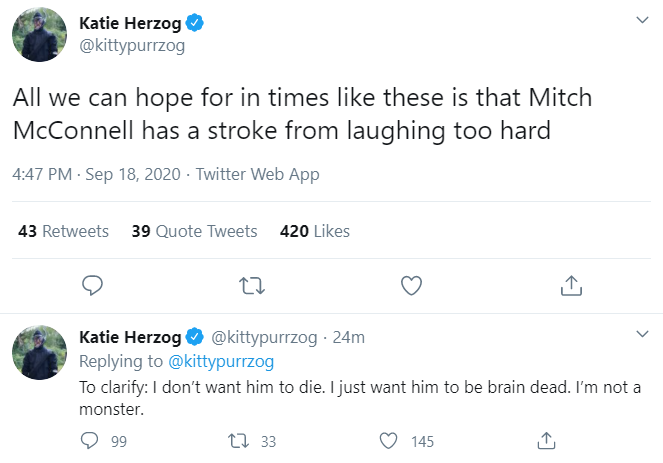Viewport: 663px width, 463px height.
Task: Like the main tweet with heart icon
Action: tap(411, 285)
